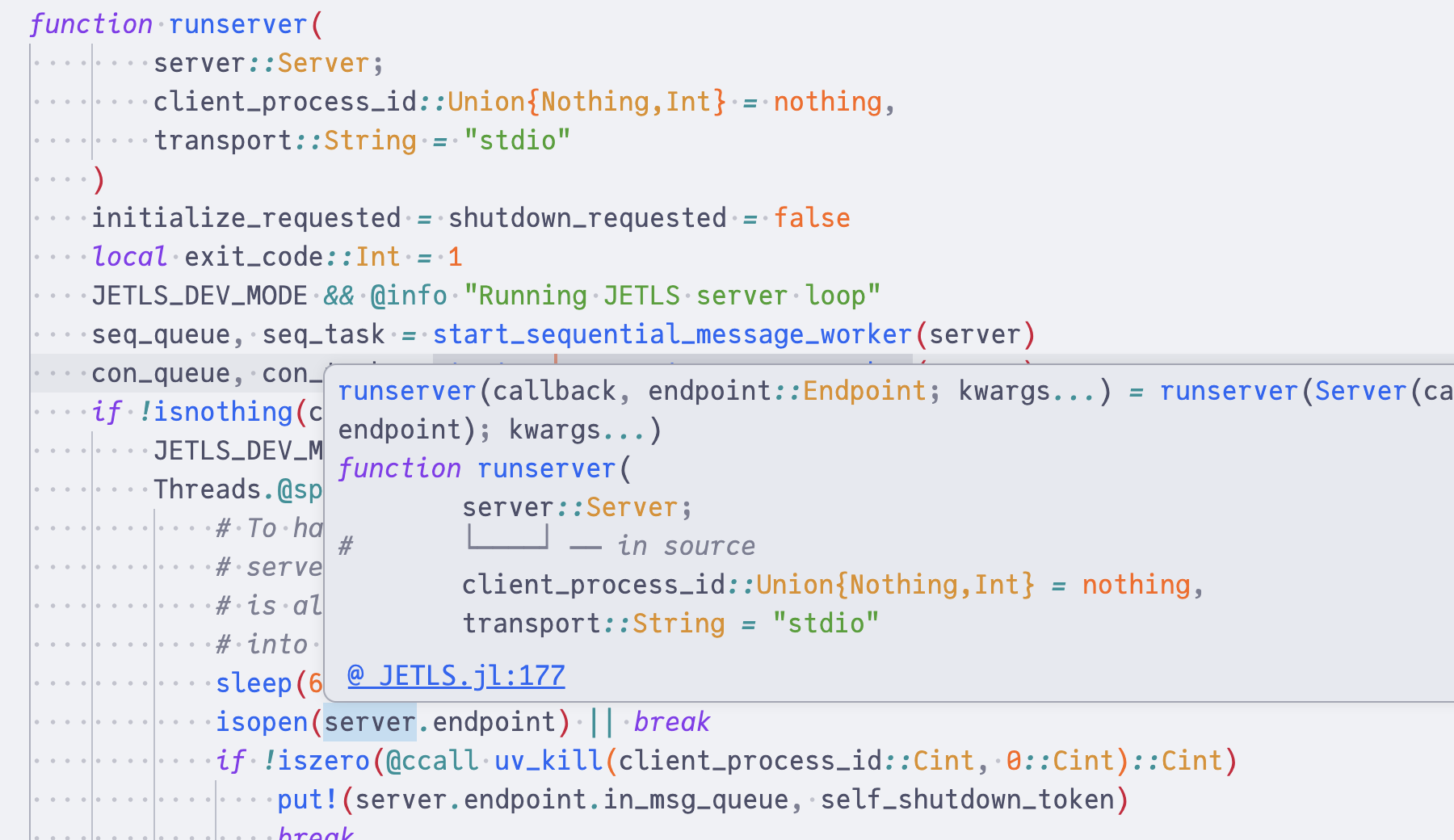
Task: Click '!isnothing' call in the if statement
Action: (216, 412)
